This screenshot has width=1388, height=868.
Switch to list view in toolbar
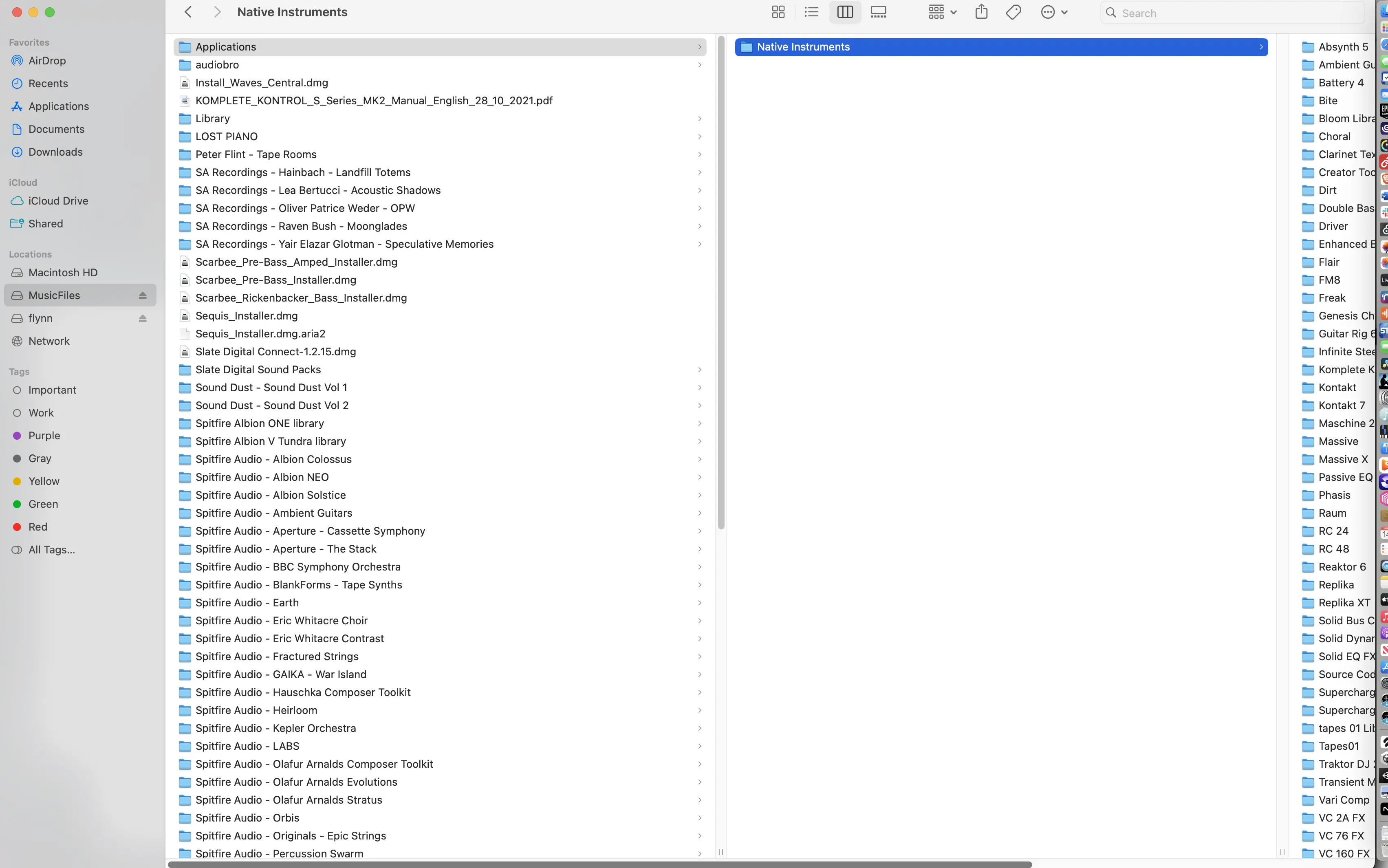811,12
